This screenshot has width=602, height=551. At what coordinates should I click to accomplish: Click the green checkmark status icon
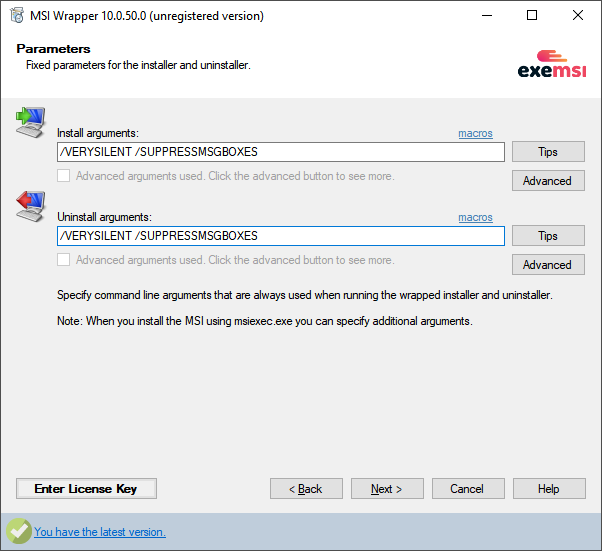(x=18, y=531)
